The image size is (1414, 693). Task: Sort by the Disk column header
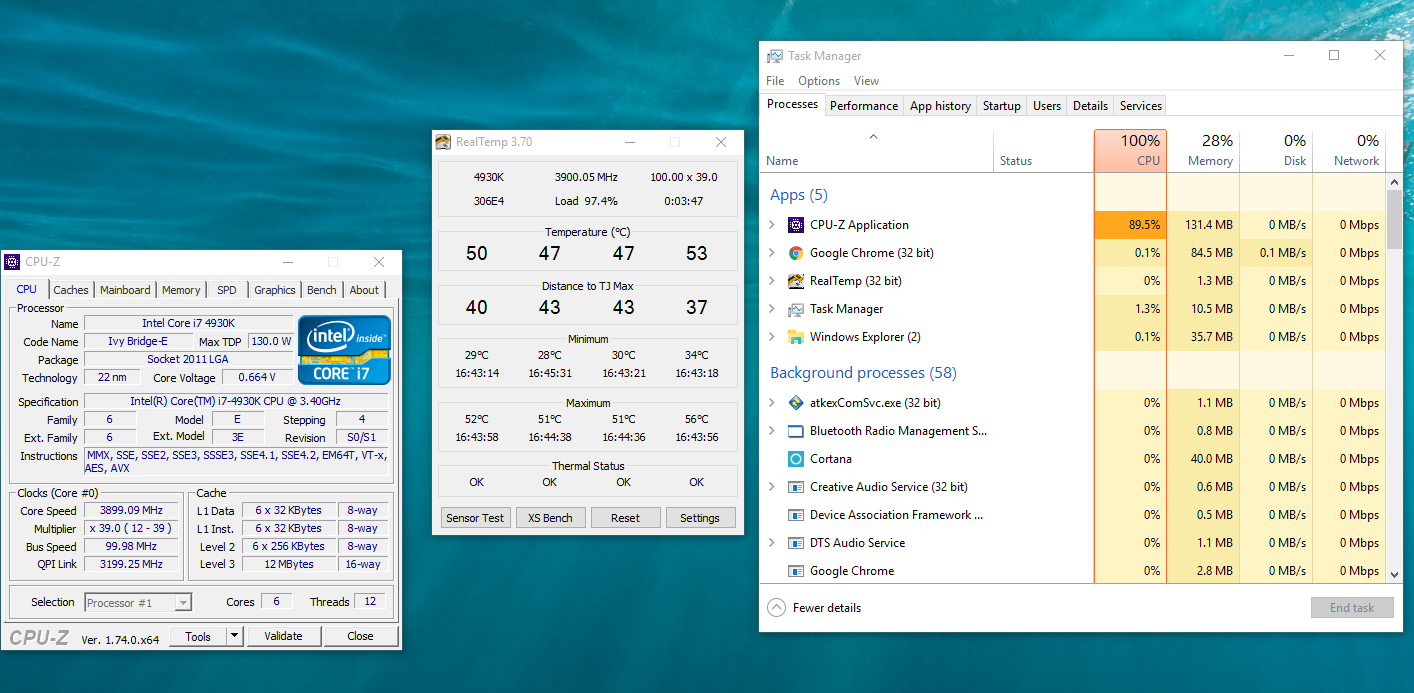tap(1276, 150)
